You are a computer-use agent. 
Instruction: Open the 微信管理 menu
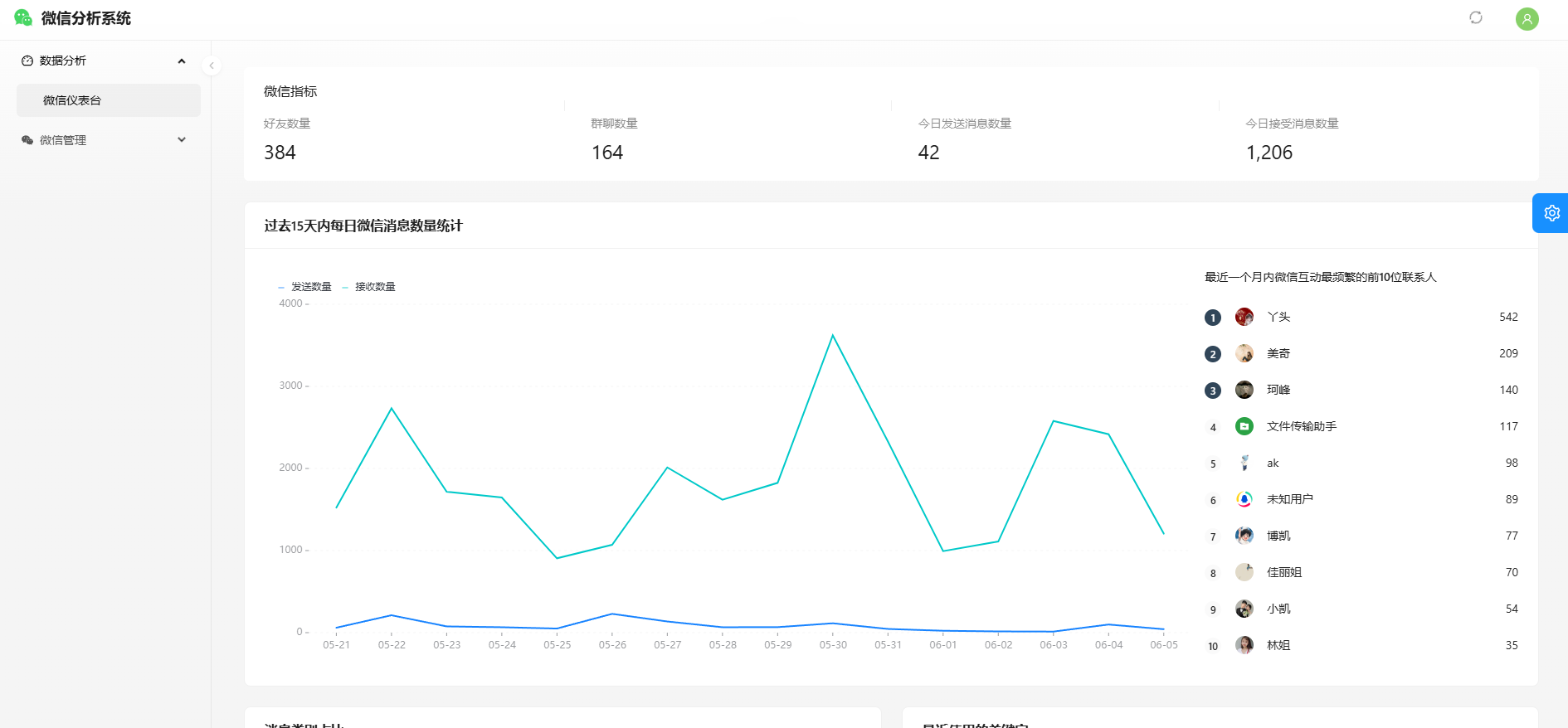pos(63,140)
